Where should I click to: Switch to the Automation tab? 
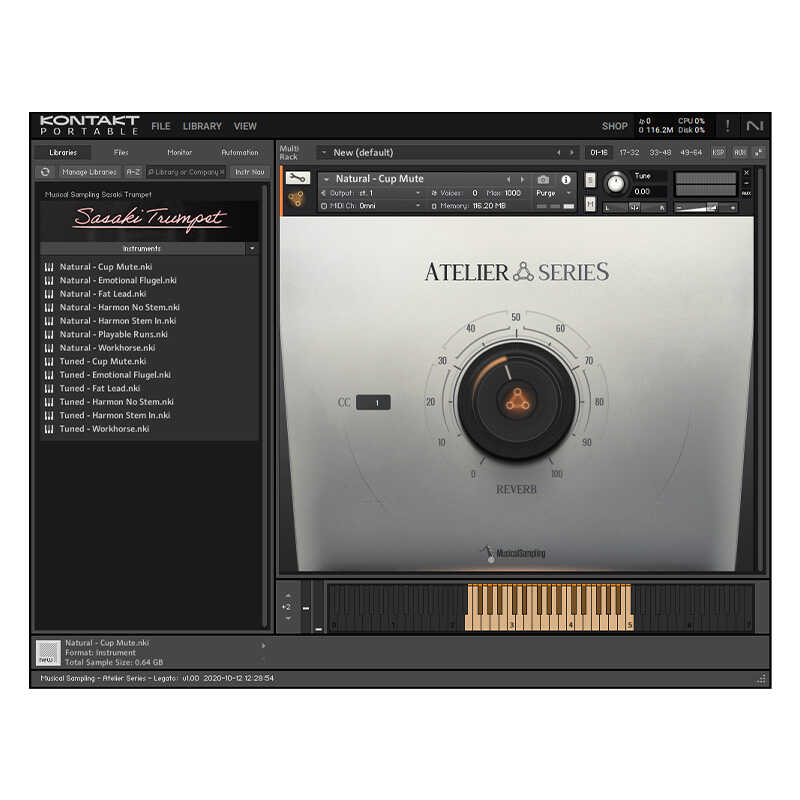240,153
